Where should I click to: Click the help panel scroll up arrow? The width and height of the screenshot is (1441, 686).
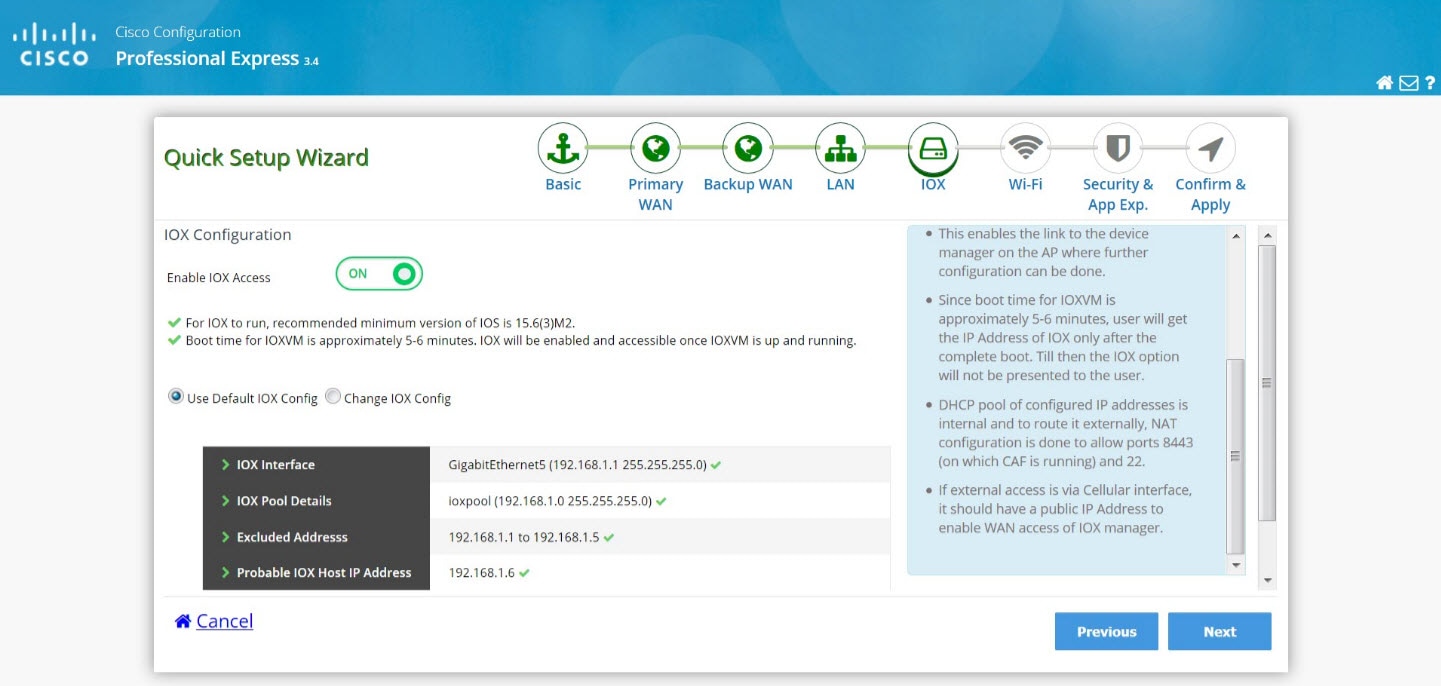pyautogui.click(x=1236, y=236)
